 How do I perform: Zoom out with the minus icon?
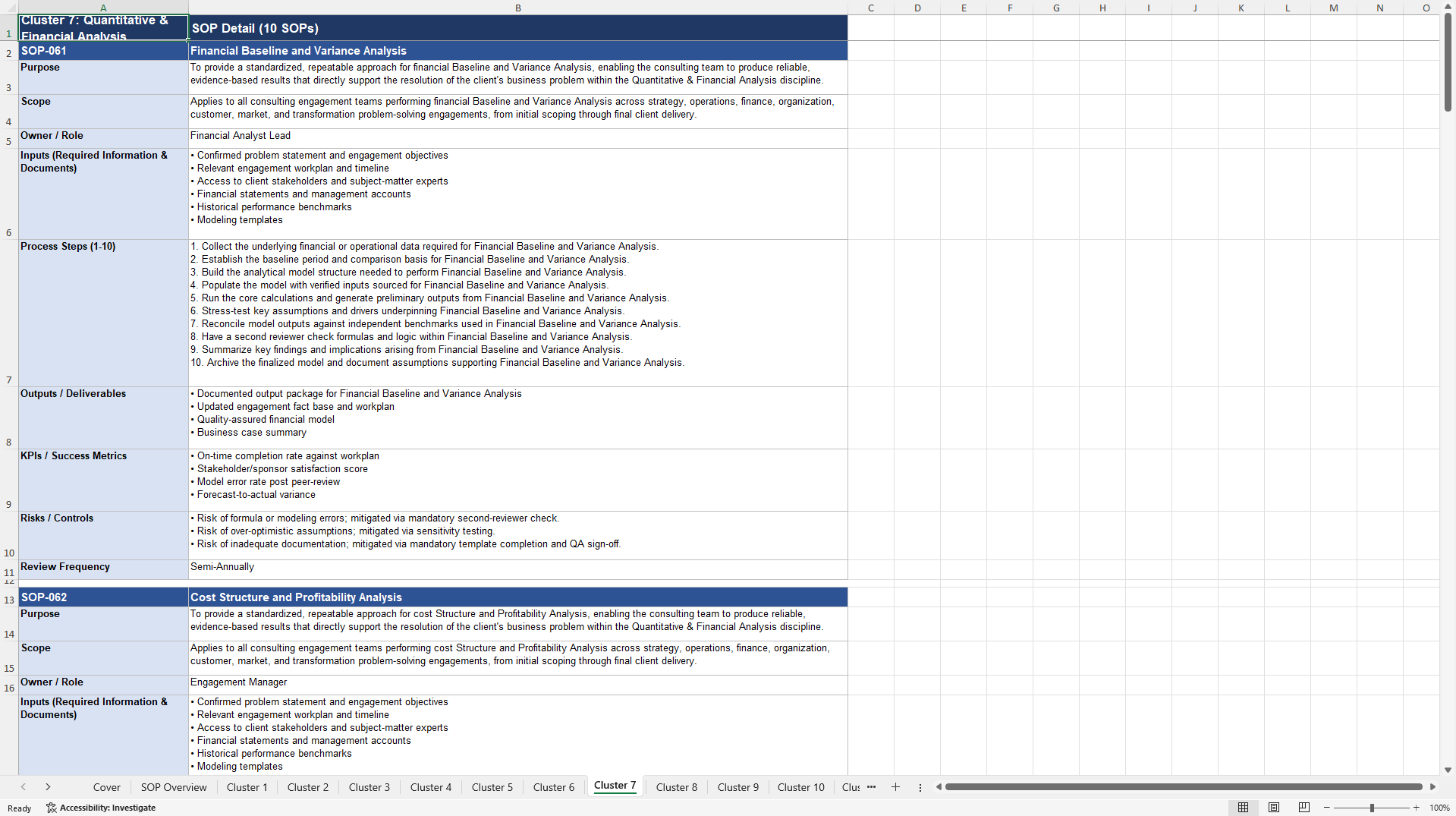click(x=1327, y=808)
